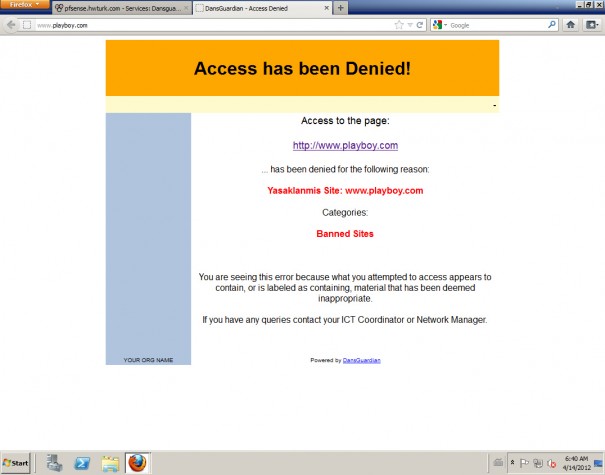Image resolution: width=605 pixels, height=475 pixels.
Task: Click the 'YOUR ORG NAME' text
Action: [x=148, y=360]
